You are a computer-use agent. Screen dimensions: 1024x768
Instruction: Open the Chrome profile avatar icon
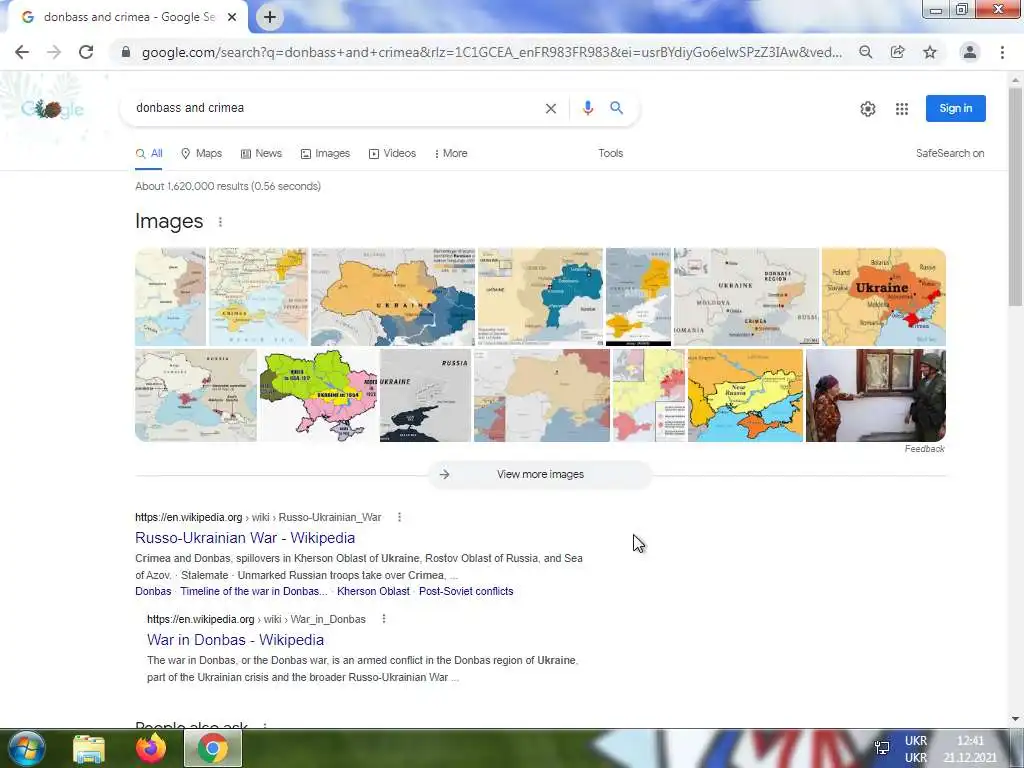coord(969,52)
